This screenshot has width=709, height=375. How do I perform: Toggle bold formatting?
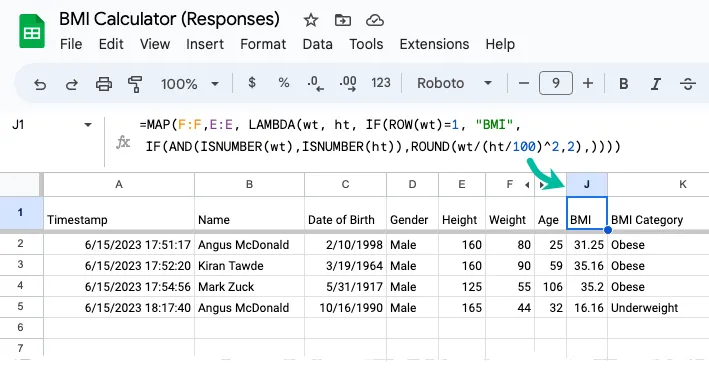click(x=624, y=84)
